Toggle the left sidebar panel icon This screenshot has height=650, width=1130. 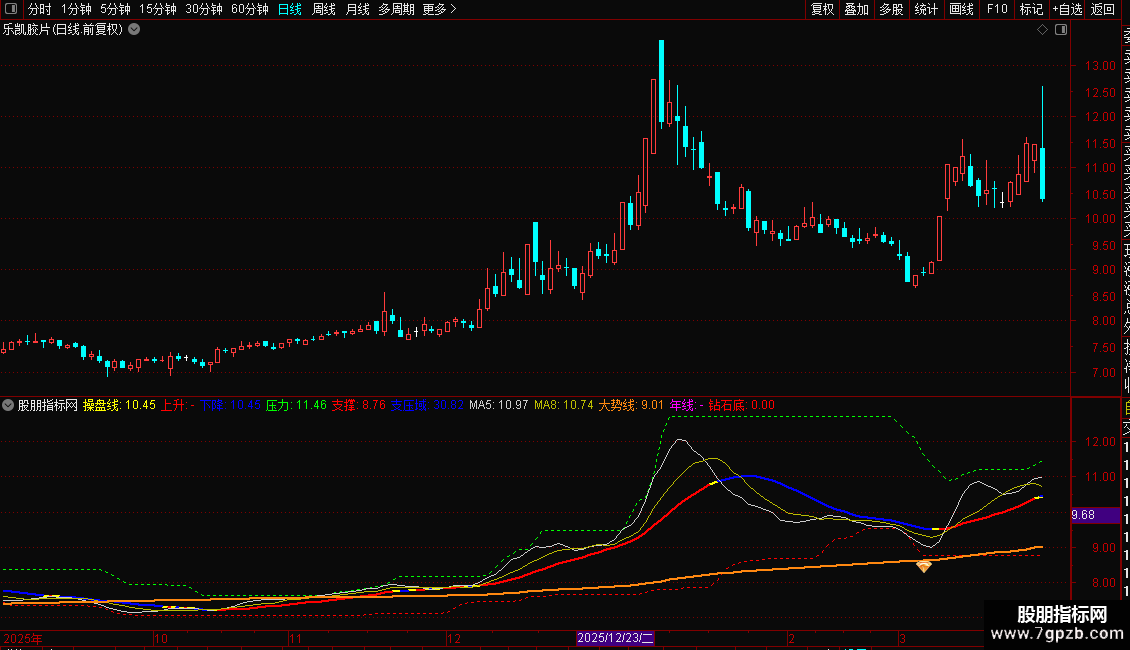point(11,9)
